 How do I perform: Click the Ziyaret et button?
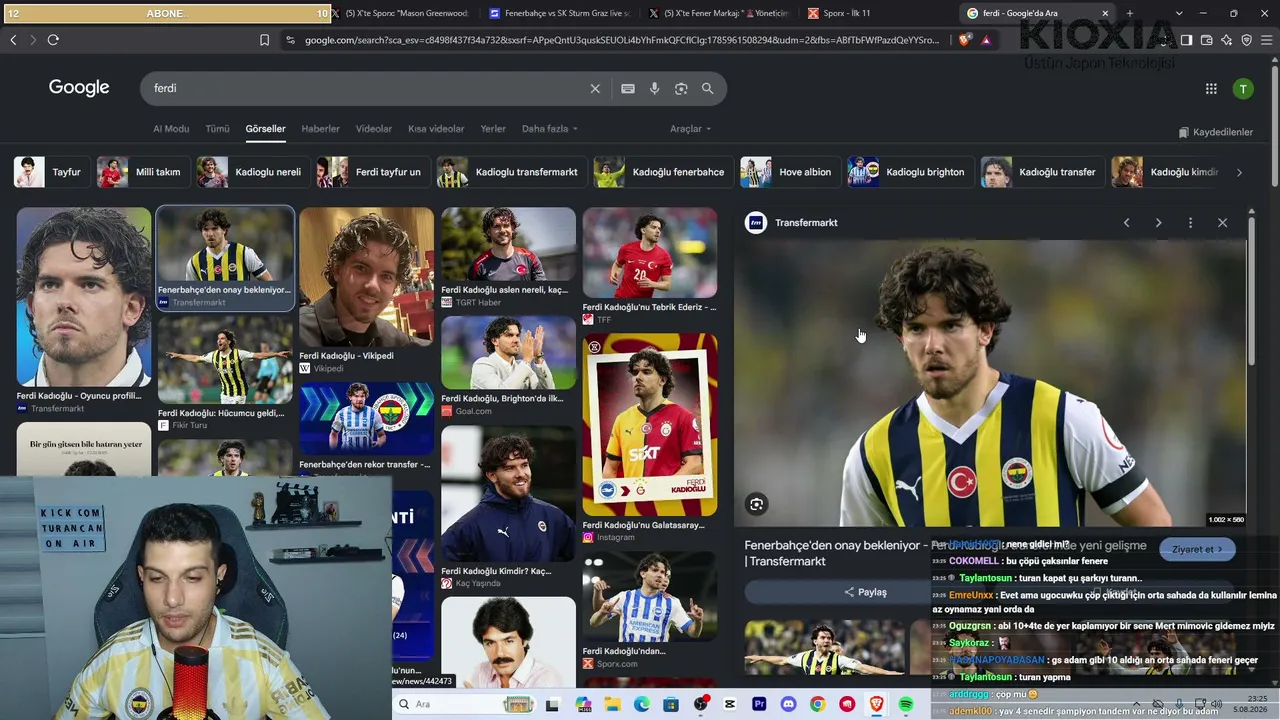[1197, 549]
